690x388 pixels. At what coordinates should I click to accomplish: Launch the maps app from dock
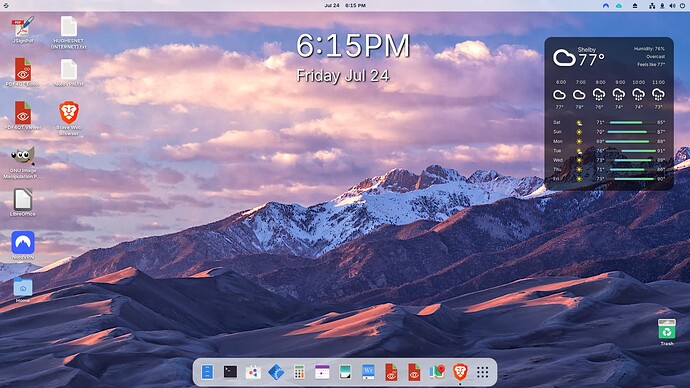coord(437,372)
